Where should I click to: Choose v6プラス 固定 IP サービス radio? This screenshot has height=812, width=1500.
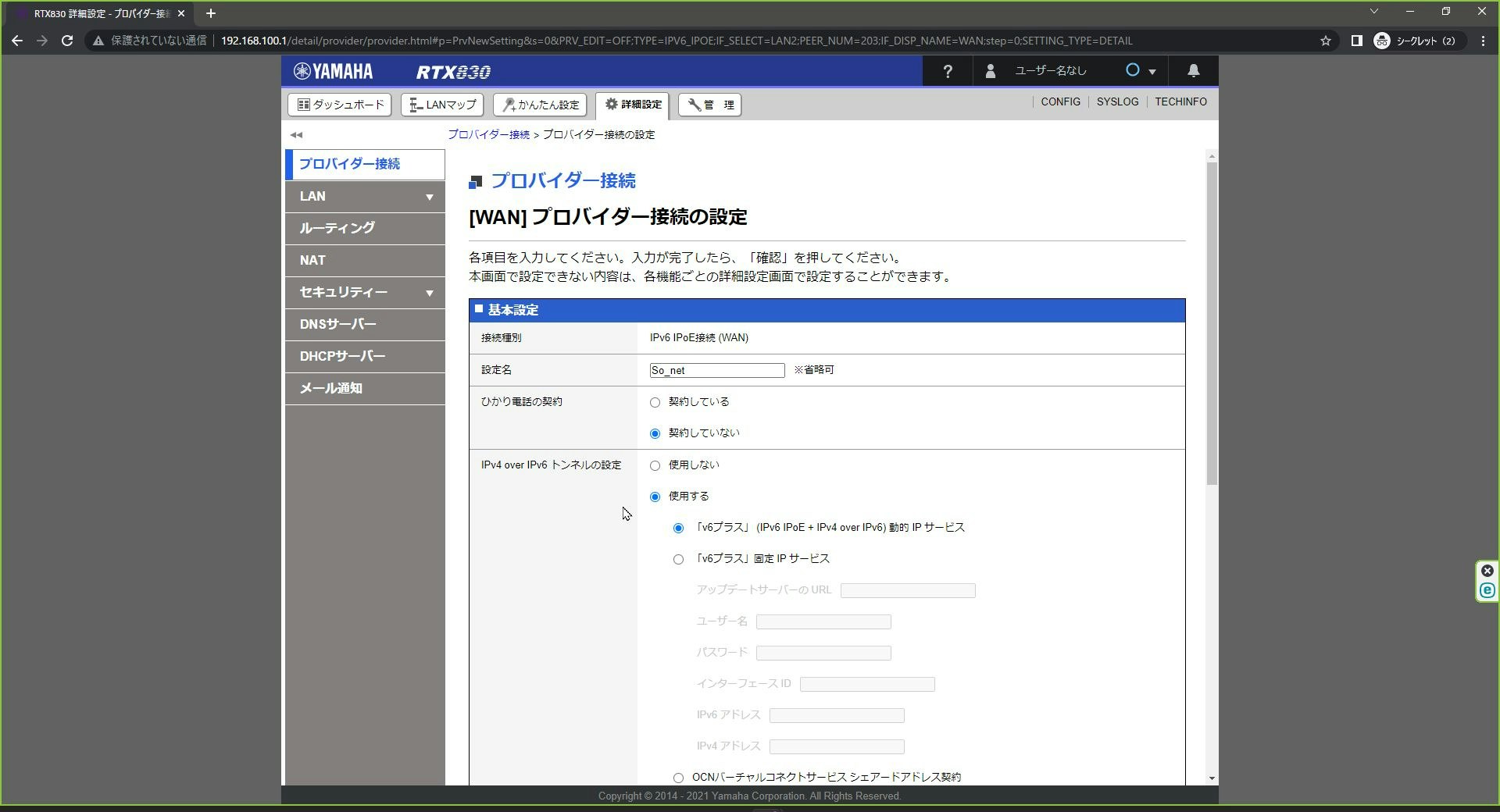[x=678, y=560]
